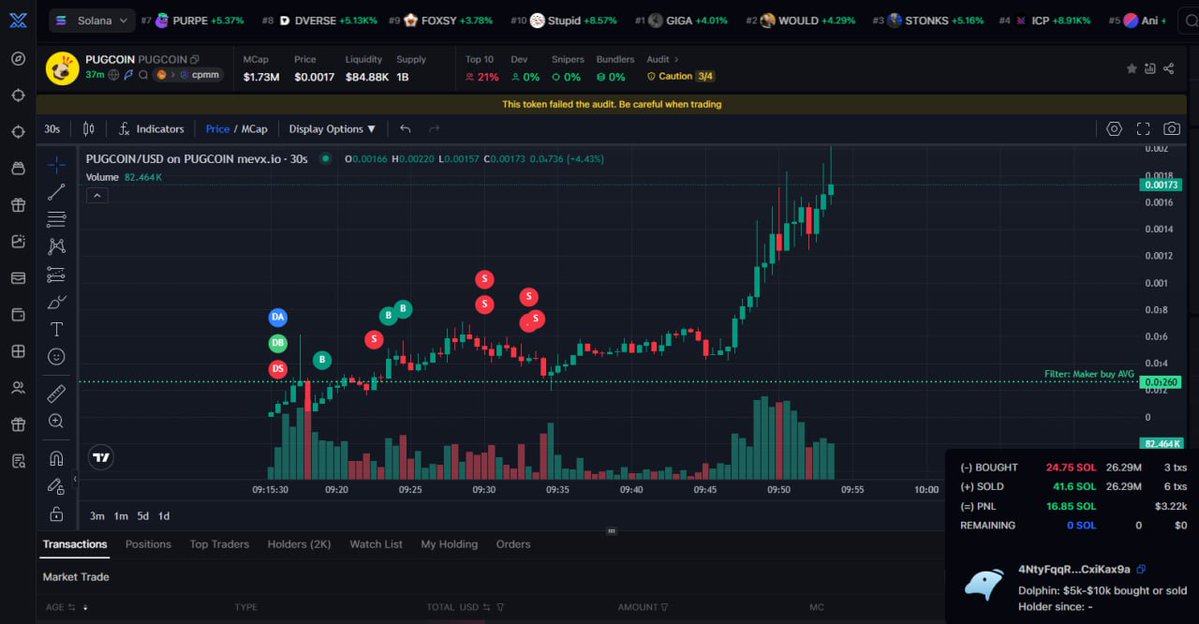Open the Solana network selector
This screenshot has width=1199, height=624.
coord(92,21)
